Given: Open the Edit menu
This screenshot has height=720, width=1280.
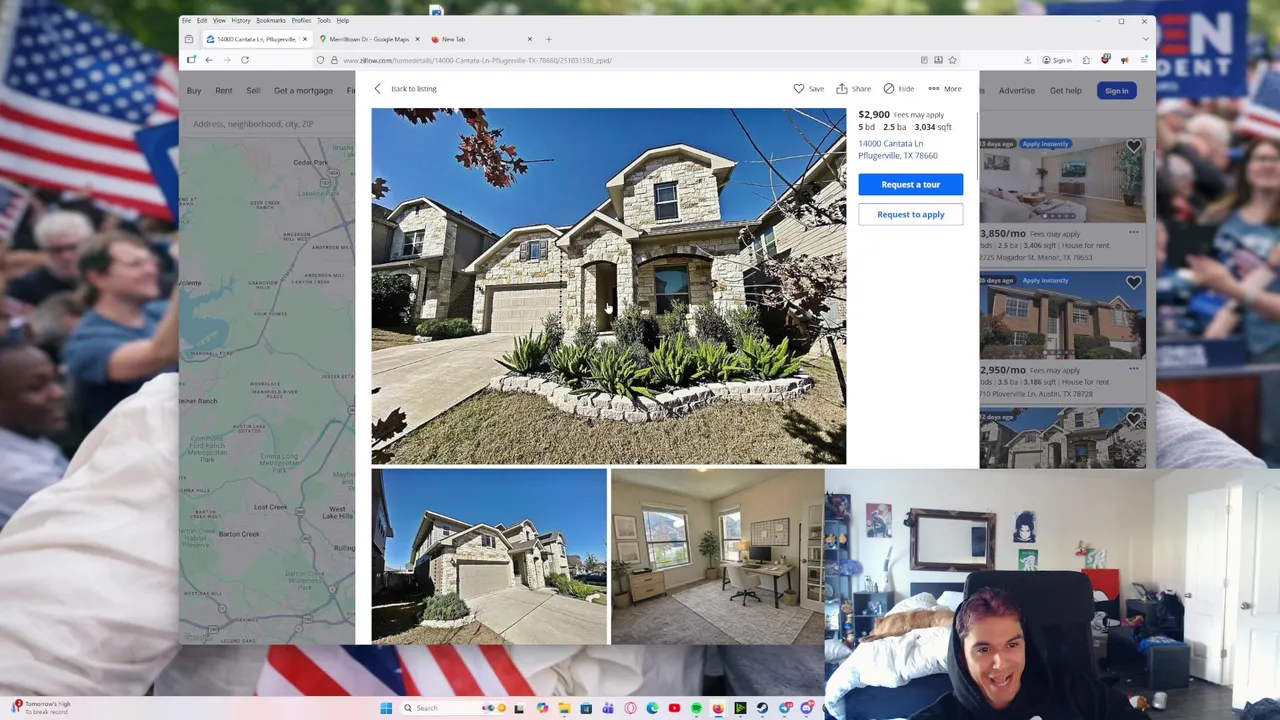Looking at the screenshot, I should (201, 21).
